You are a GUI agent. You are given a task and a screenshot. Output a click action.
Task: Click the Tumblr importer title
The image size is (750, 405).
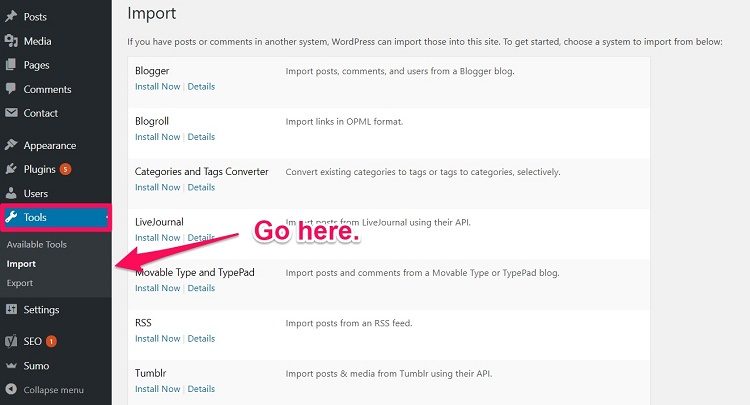click(150, 373)
